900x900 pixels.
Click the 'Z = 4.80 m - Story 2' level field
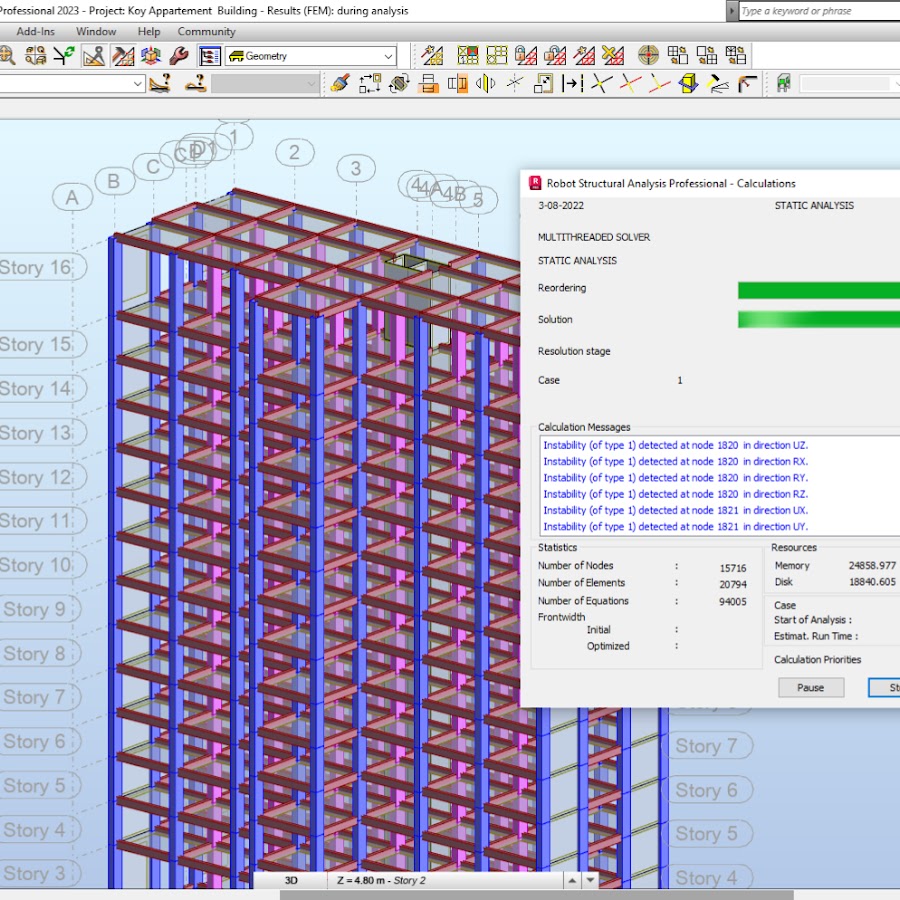click(x=445, y=880)
